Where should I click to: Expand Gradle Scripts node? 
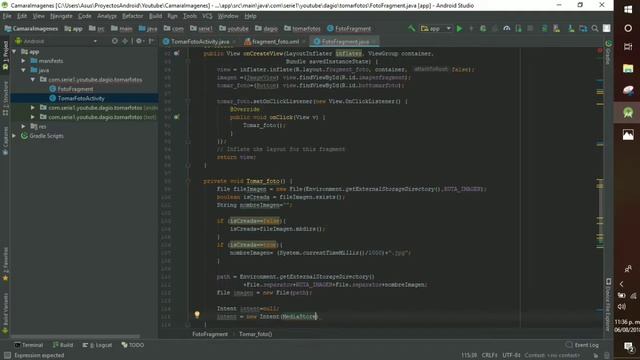(x=14, y=136)
